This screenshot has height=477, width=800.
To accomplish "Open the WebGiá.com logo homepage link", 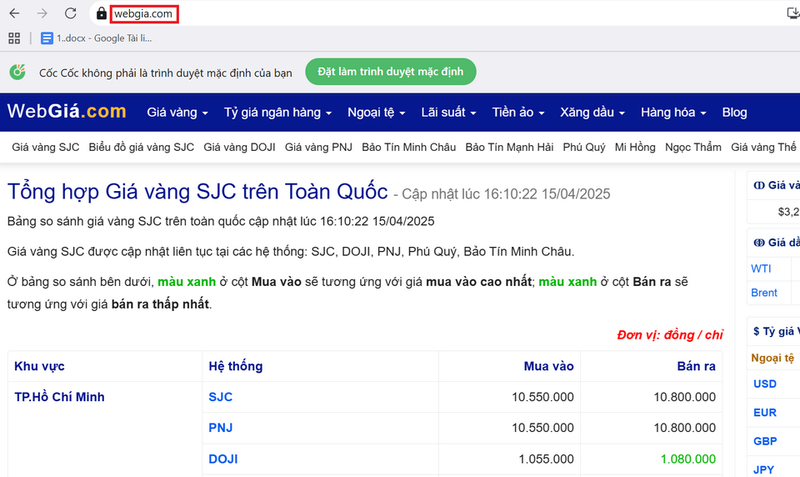I will pyautogui.click(x=66, y=111).
